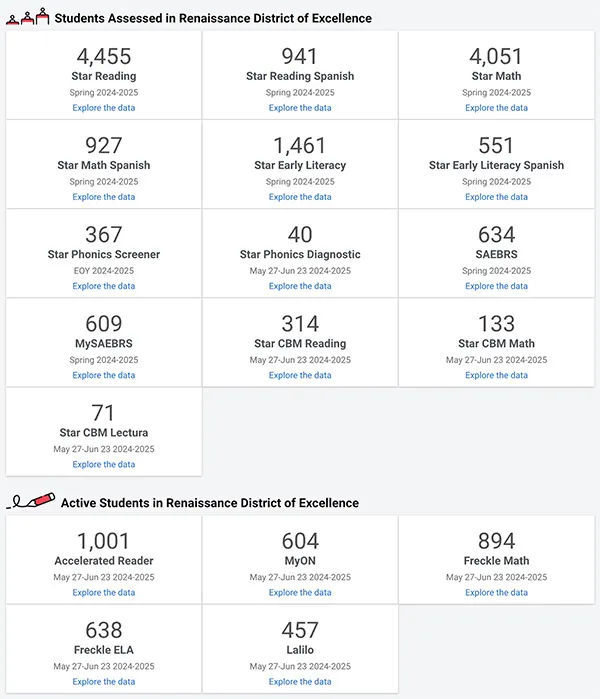Explore the data for SAEBRS

pyautogui.click(x=496, y=286)
